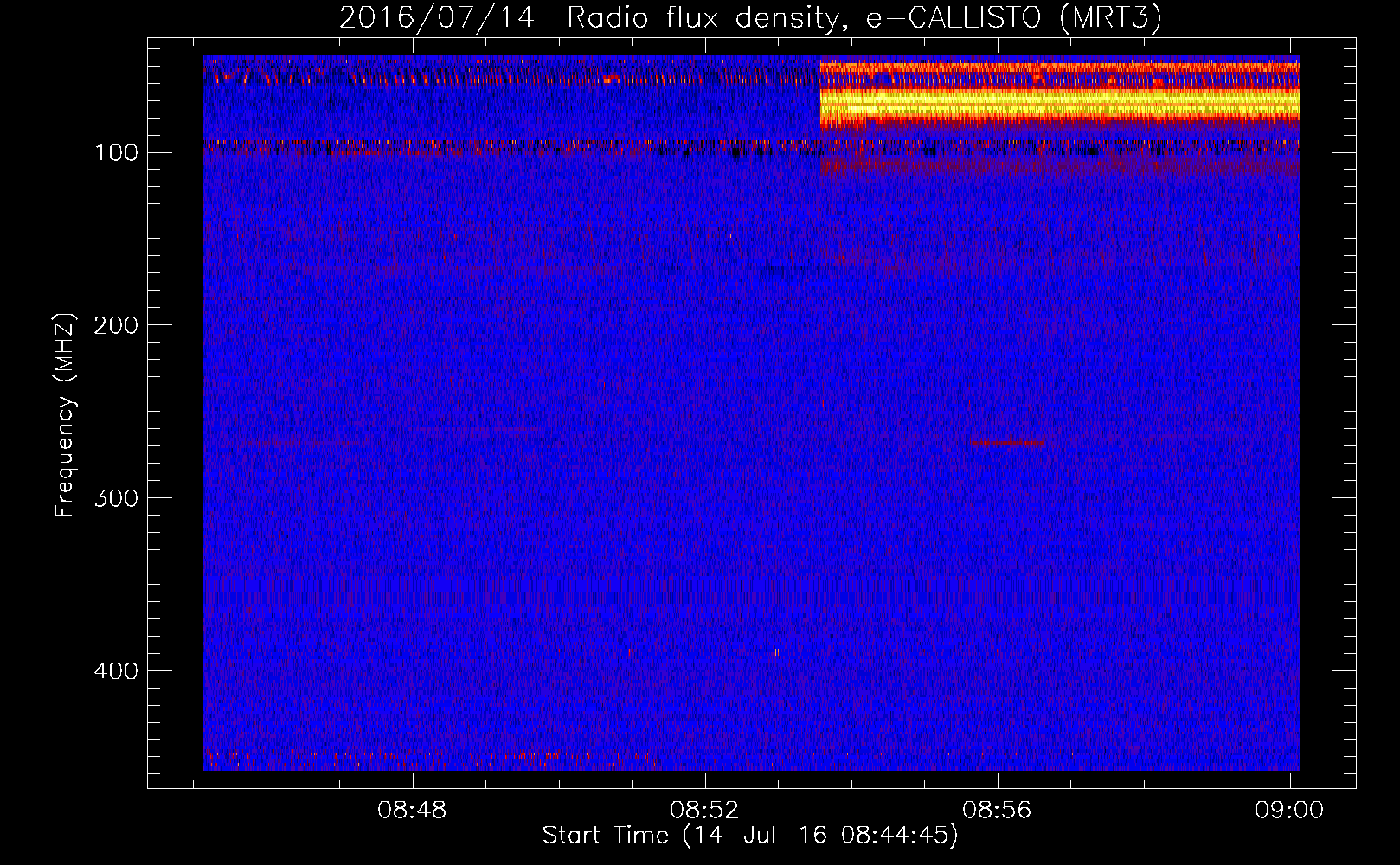Click the bright yellow emission band near 70 MHz

1059,104
